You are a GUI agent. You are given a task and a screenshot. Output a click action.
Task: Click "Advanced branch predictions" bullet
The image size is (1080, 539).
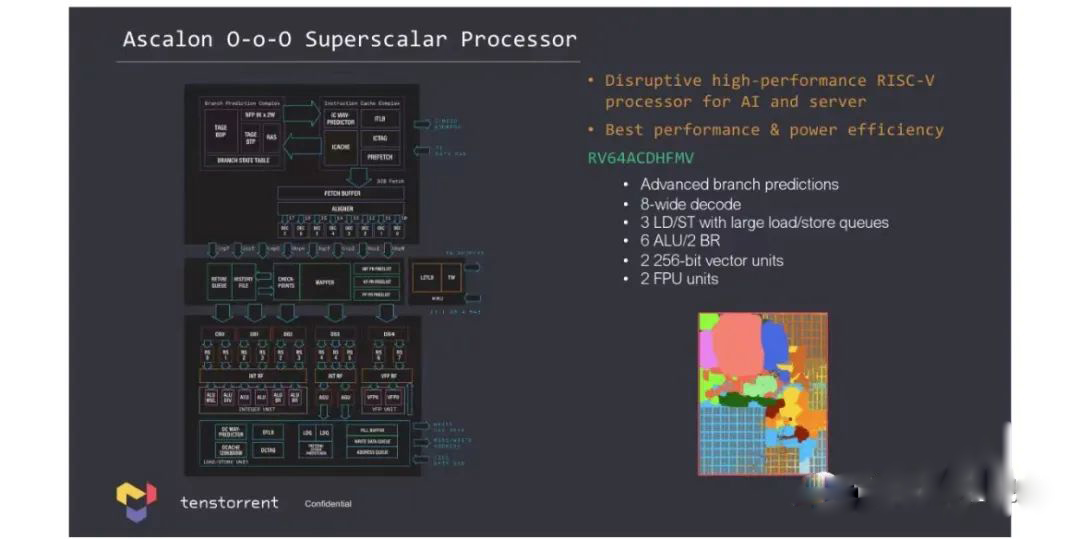(739, 184)
